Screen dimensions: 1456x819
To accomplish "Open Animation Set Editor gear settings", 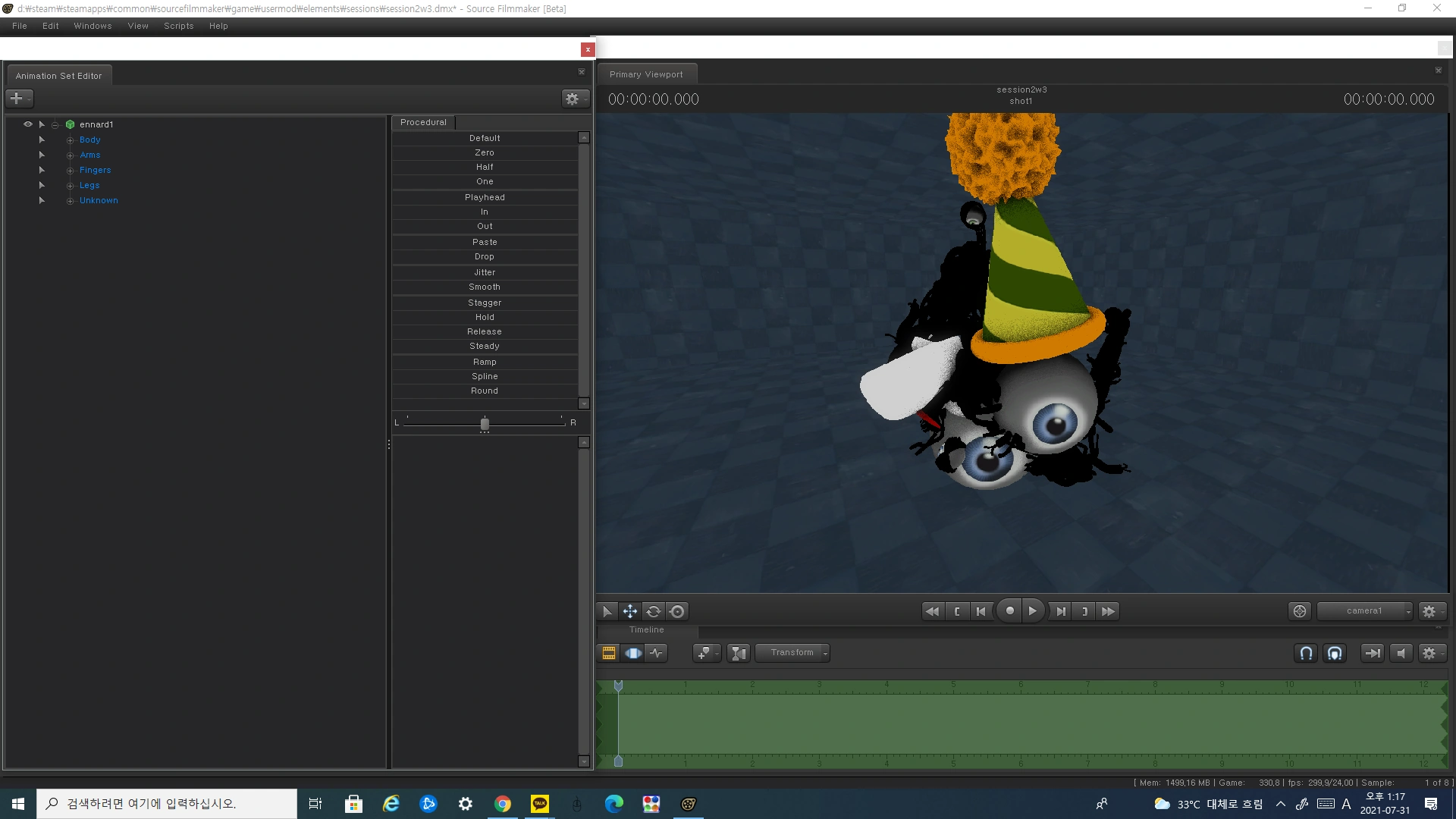I will [573, 99].
